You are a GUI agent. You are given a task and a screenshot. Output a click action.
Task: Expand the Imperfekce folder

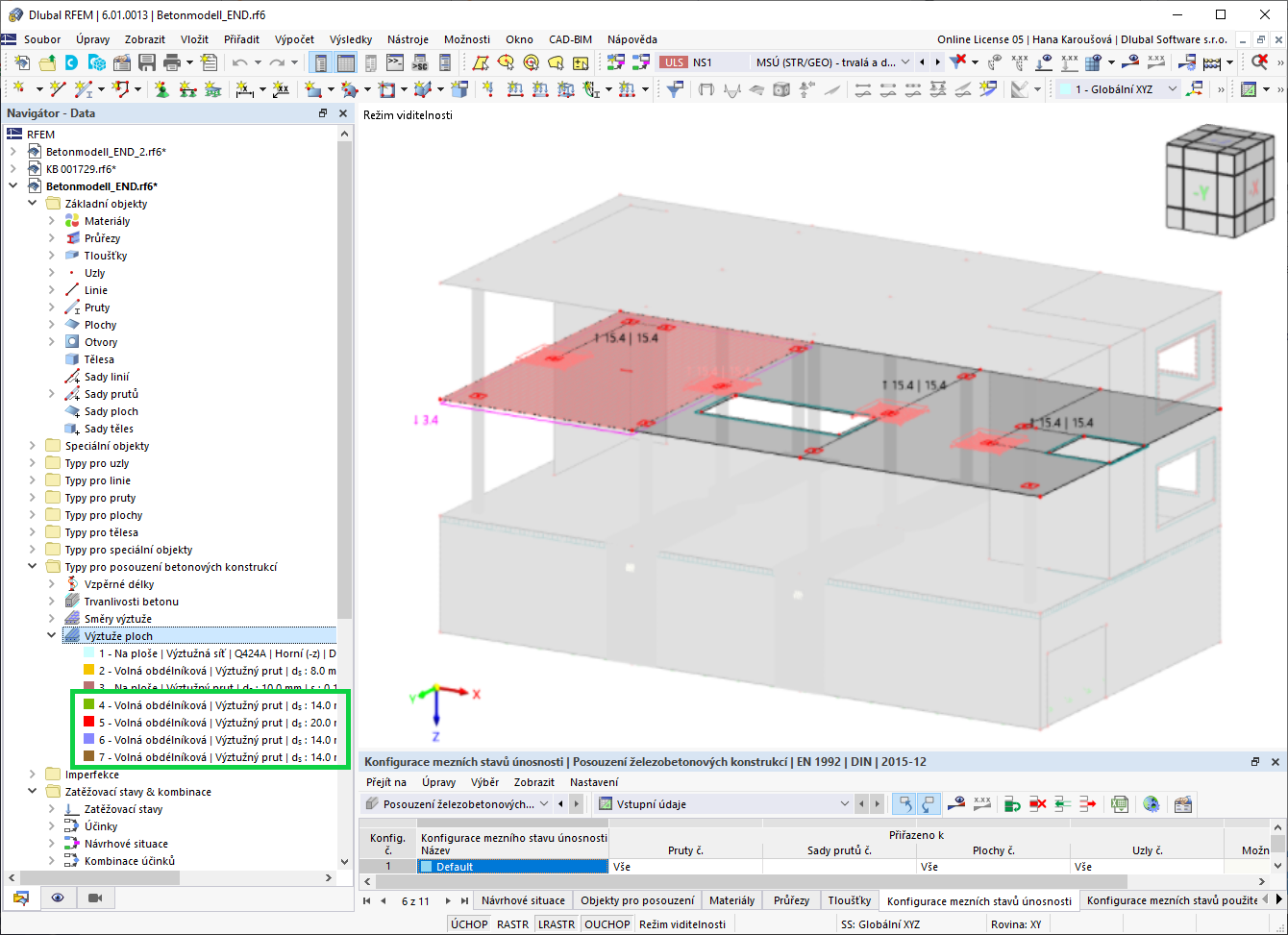point(33,775)
